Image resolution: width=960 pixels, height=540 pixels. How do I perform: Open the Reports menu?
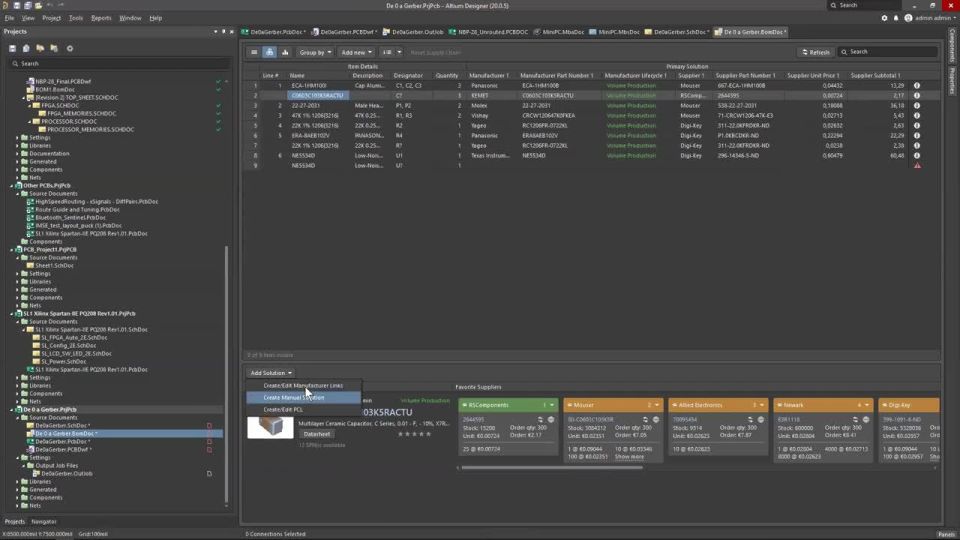click(x=101, y=18)
